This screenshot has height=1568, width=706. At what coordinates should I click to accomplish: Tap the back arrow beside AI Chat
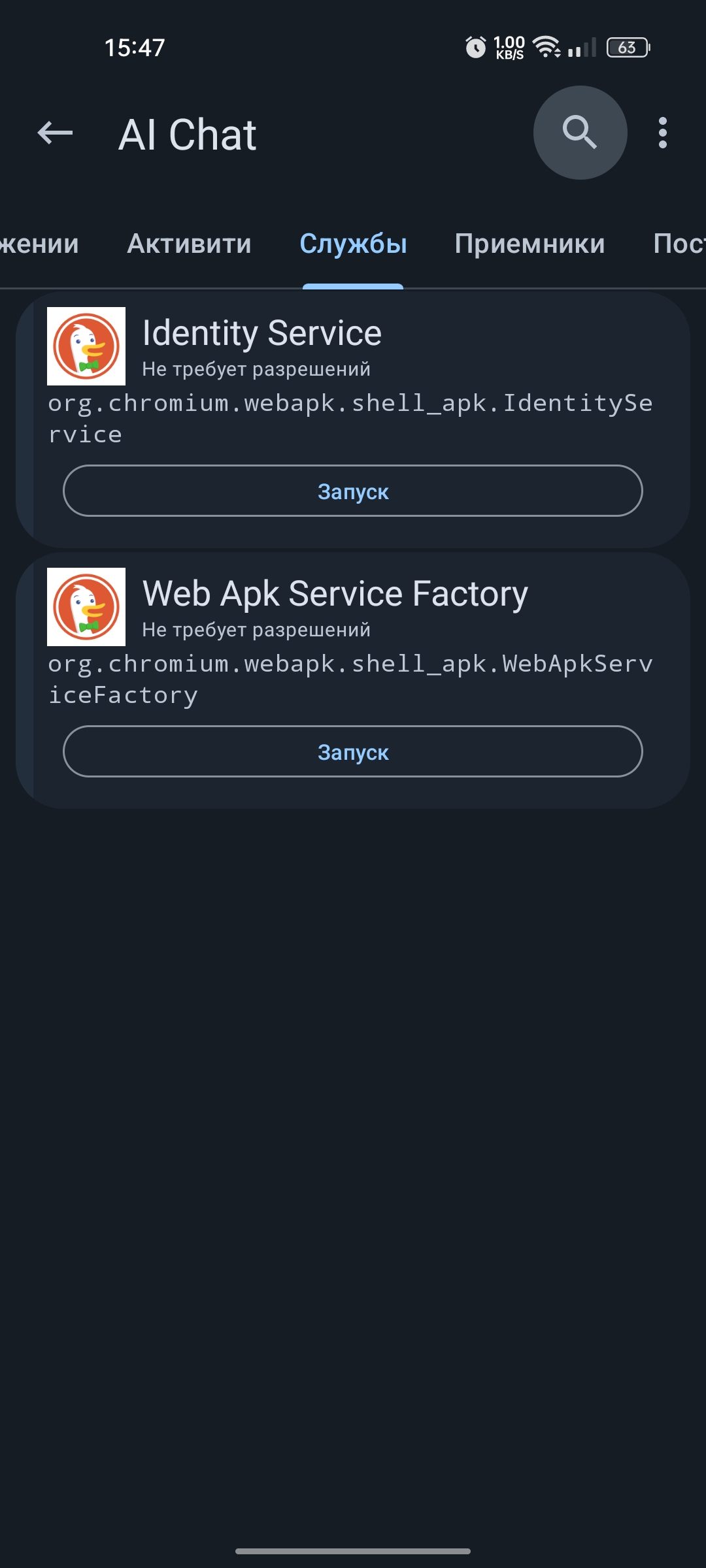(x=56, y=133)
